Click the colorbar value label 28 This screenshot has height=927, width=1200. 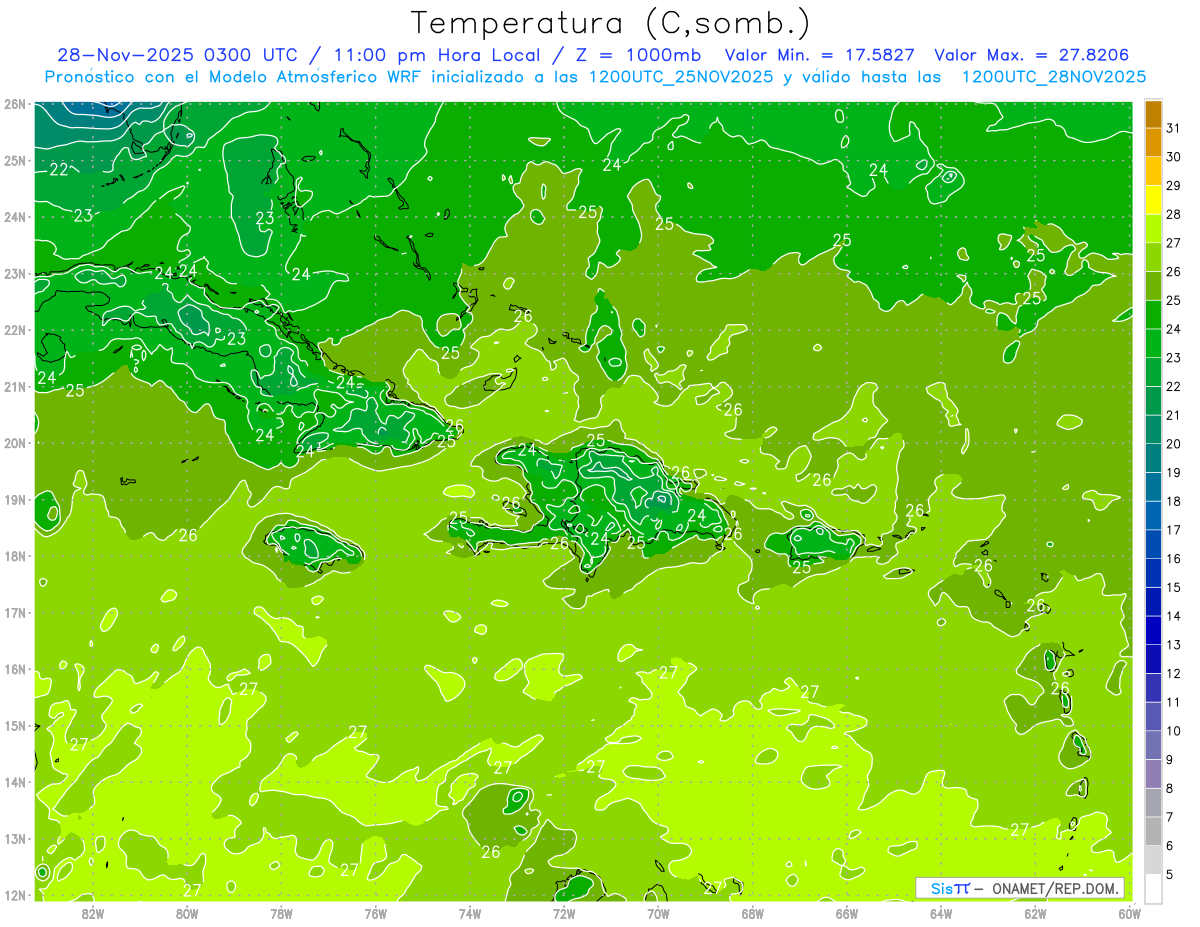1174,214
